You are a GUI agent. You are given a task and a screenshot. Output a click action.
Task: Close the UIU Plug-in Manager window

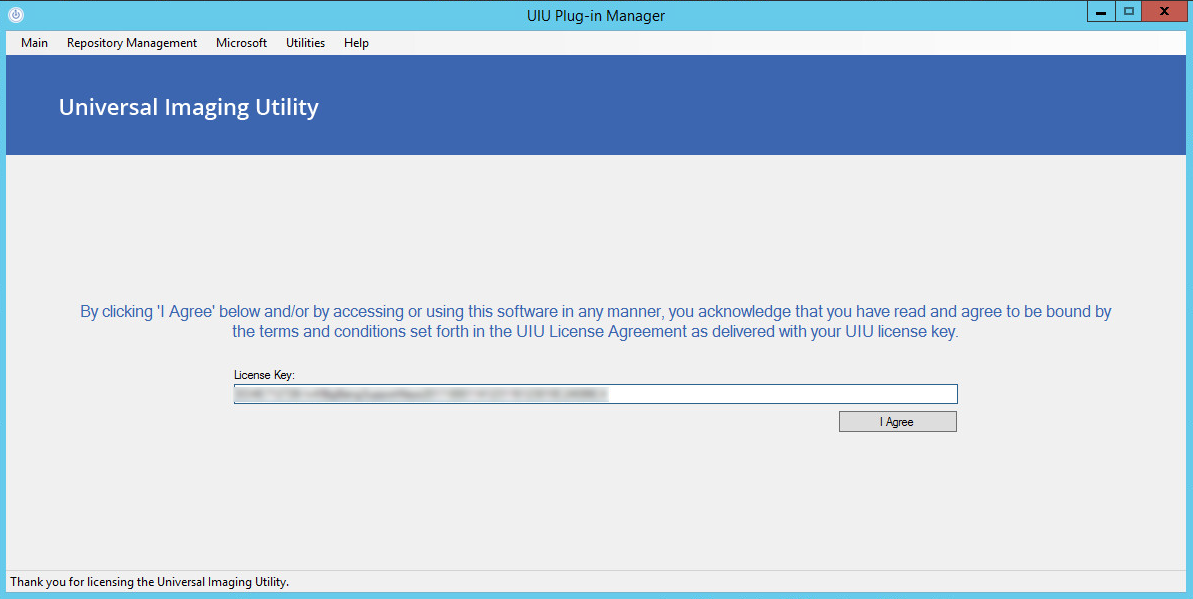[1164, 11]
